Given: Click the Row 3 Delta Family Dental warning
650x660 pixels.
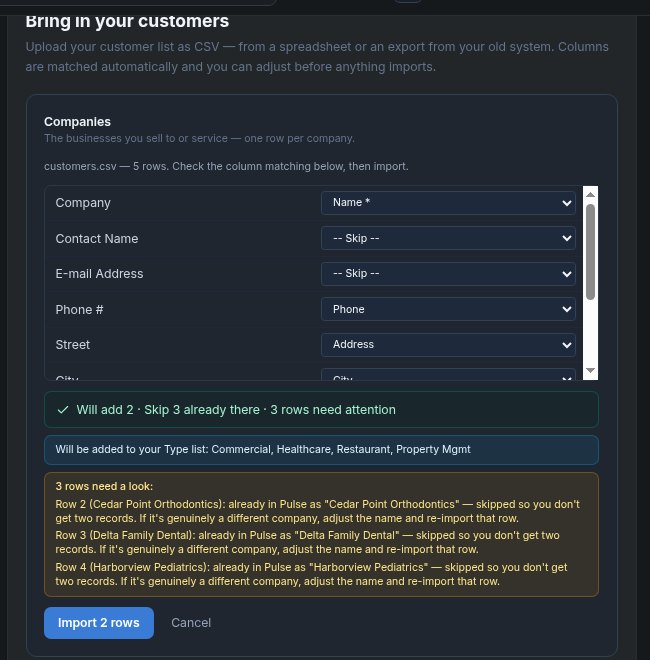Looking at the screenshot, I should point(307,542).
